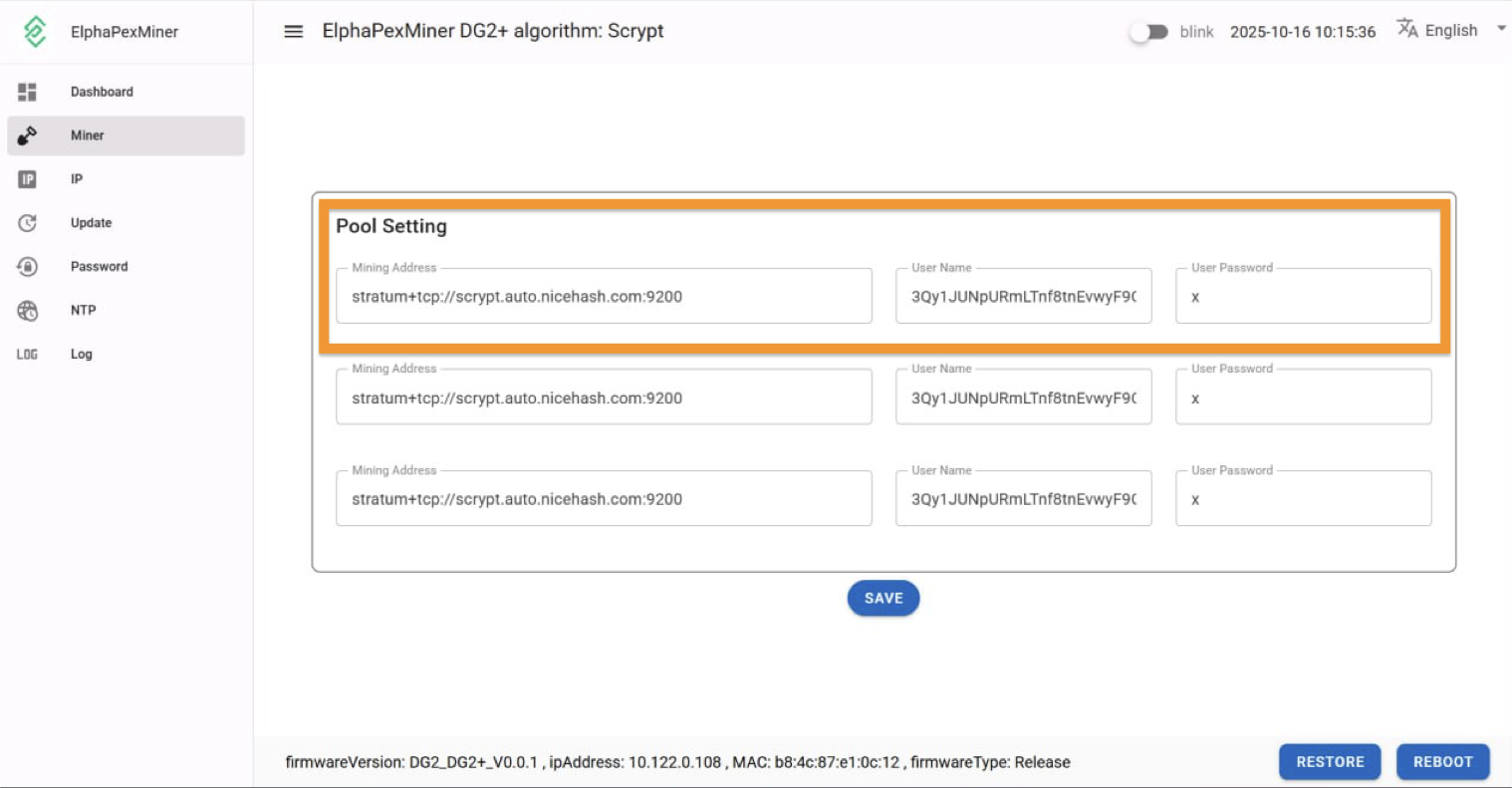1512x788 pixels.
Task: Click the NTP globe clock icon
Action: [27, 311]
